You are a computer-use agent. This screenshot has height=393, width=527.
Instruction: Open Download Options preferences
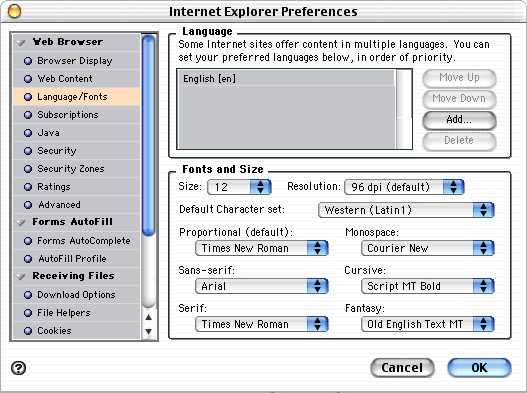77,295
